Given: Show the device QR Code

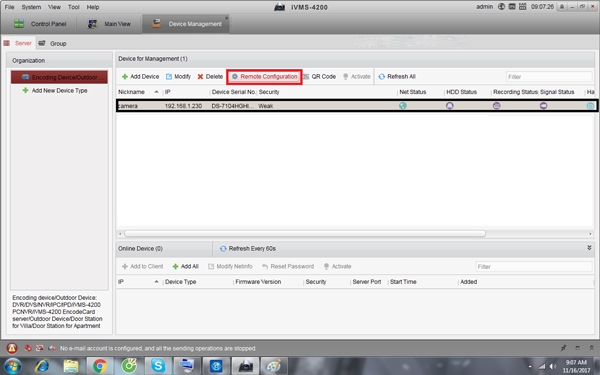Looking at the screenshot, I should click(320, 77).
